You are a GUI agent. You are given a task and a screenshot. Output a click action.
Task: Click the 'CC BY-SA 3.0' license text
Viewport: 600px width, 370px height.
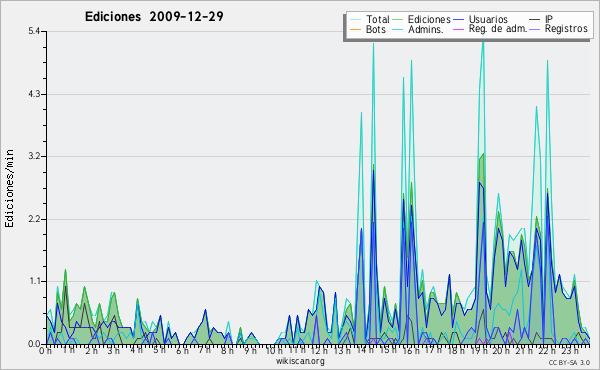(x=569, y=362)
